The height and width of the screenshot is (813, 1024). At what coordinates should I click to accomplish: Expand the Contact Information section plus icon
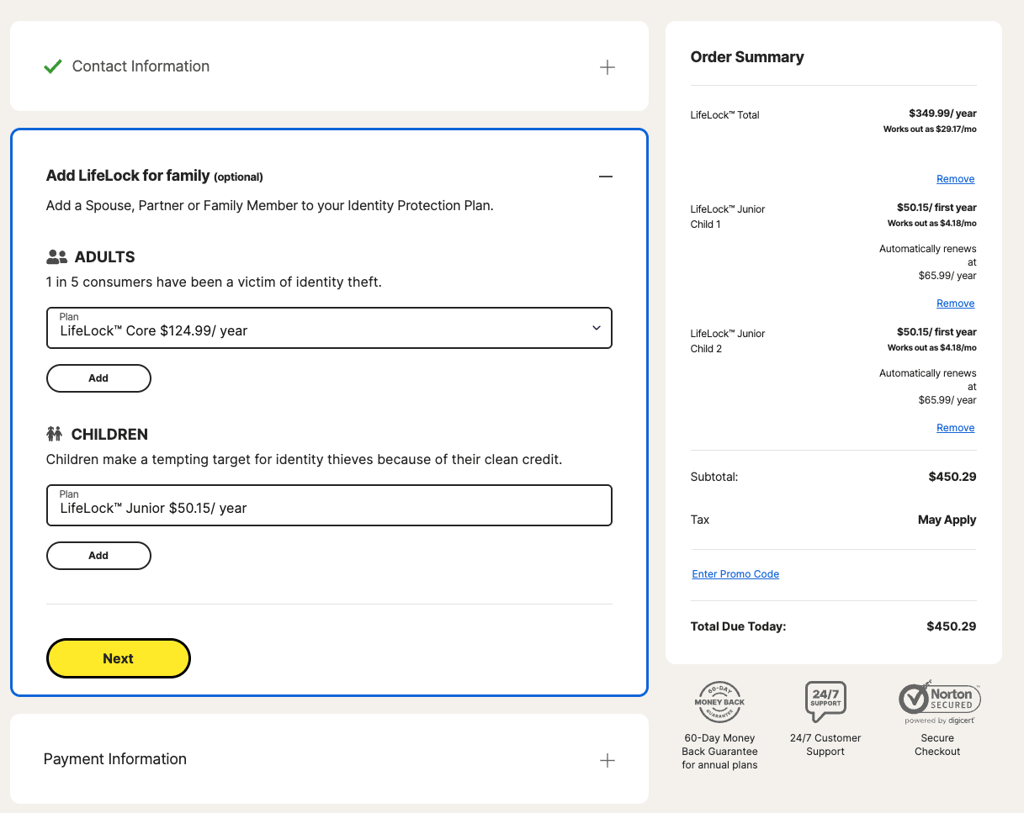(607, 67)
